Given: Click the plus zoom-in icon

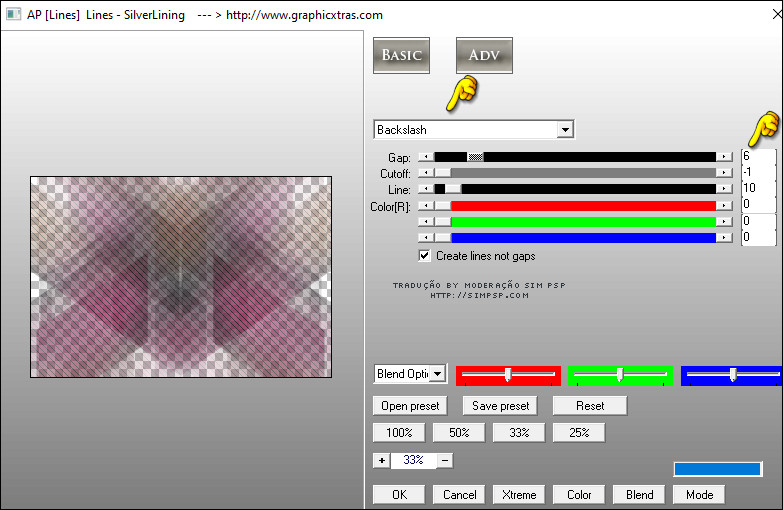Looking at the screenshot, I should tap(381, 460).
